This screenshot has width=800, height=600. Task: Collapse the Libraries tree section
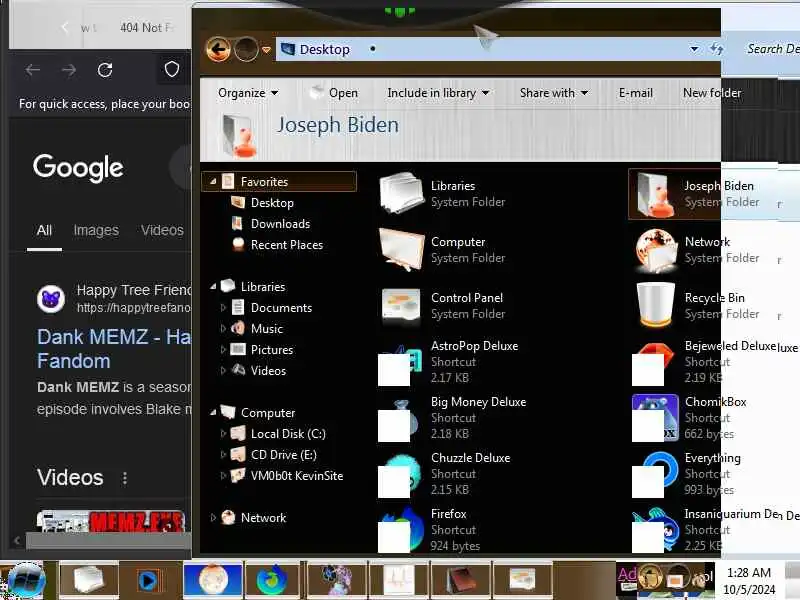(x=213, y=287)
